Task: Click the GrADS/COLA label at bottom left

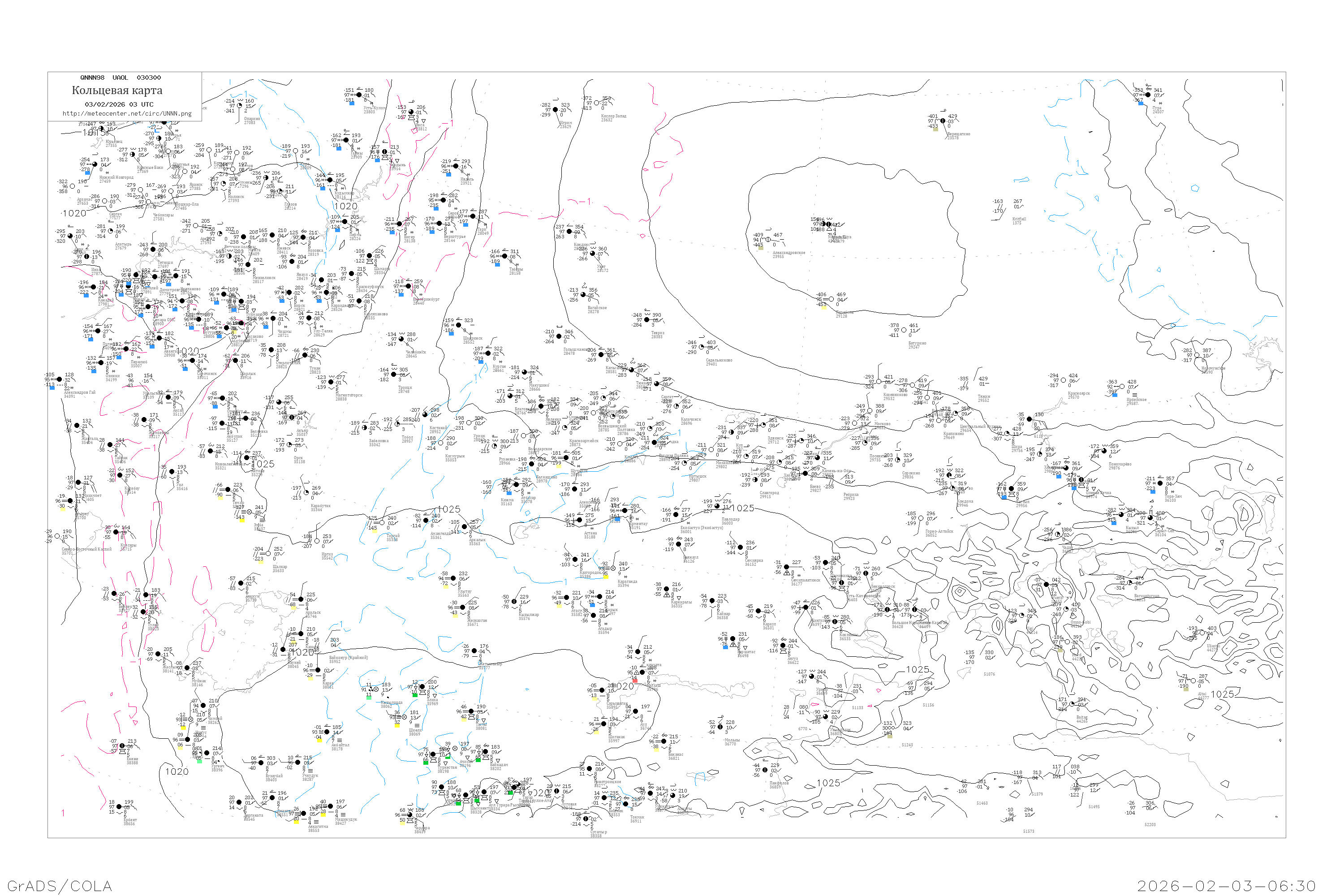Action: point(60,886)
